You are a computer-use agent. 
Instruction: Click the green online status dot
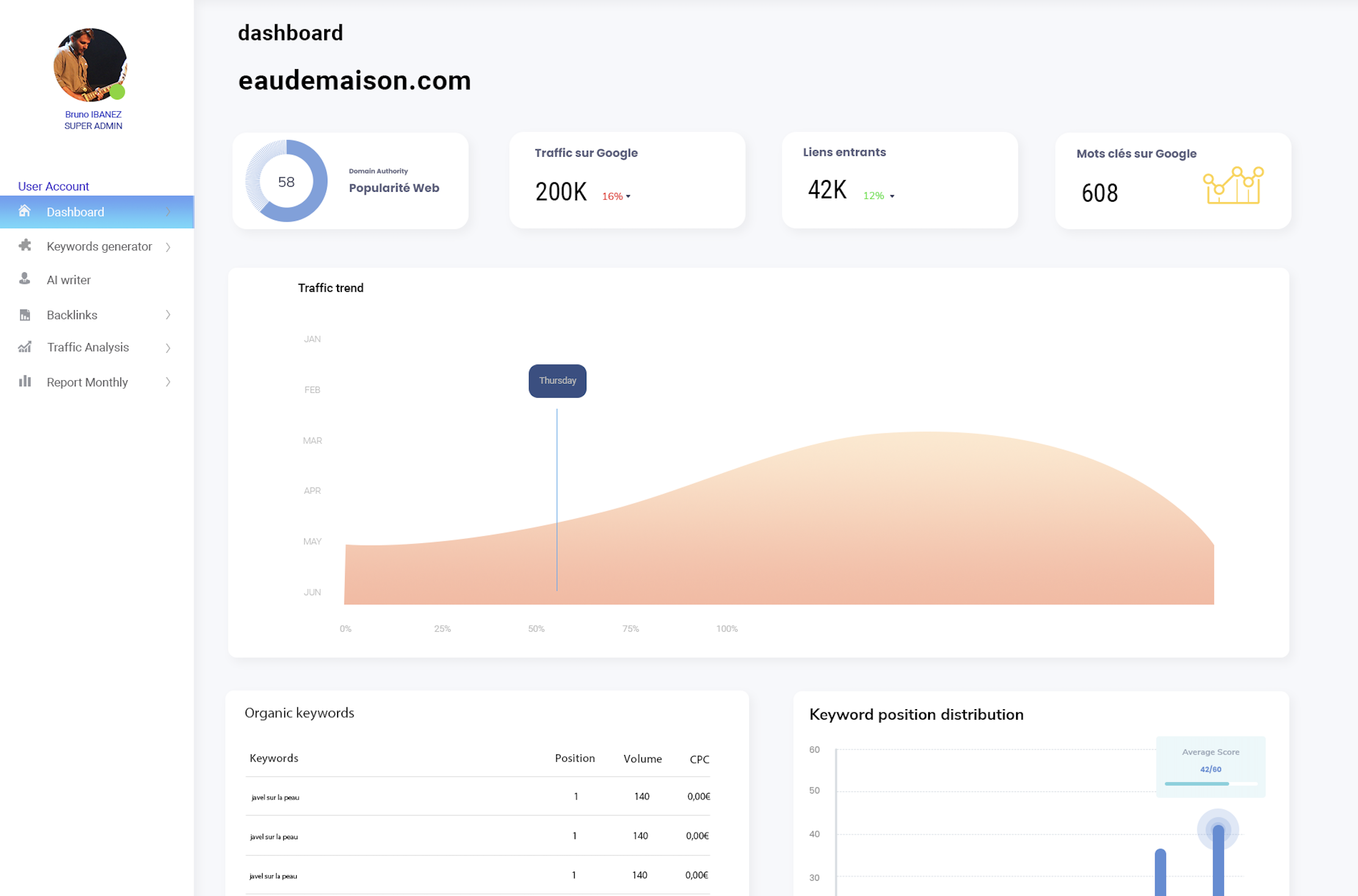pyautogui.click(x=117, y=92)
